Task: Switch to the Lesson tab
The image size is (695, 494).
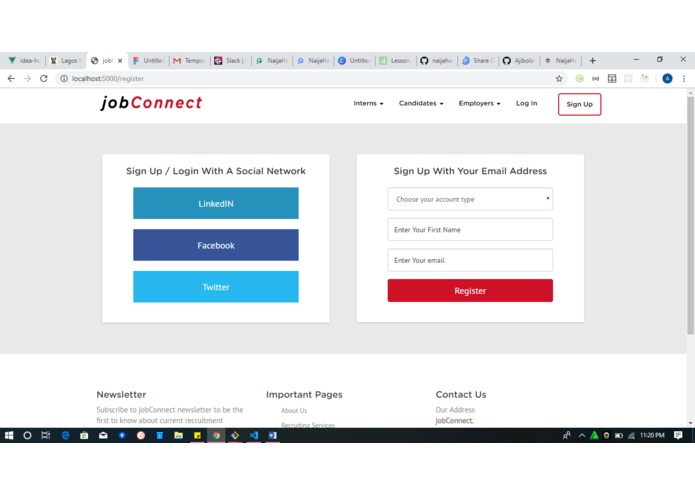Action: click(x=395, y=60)
